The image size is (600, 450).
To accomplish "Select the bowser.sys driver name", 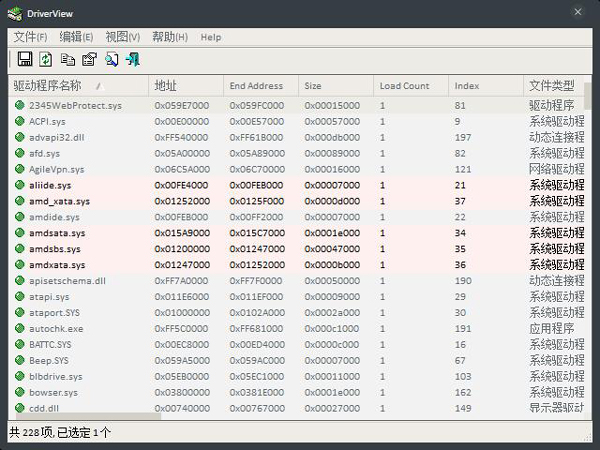I will 53,392.
